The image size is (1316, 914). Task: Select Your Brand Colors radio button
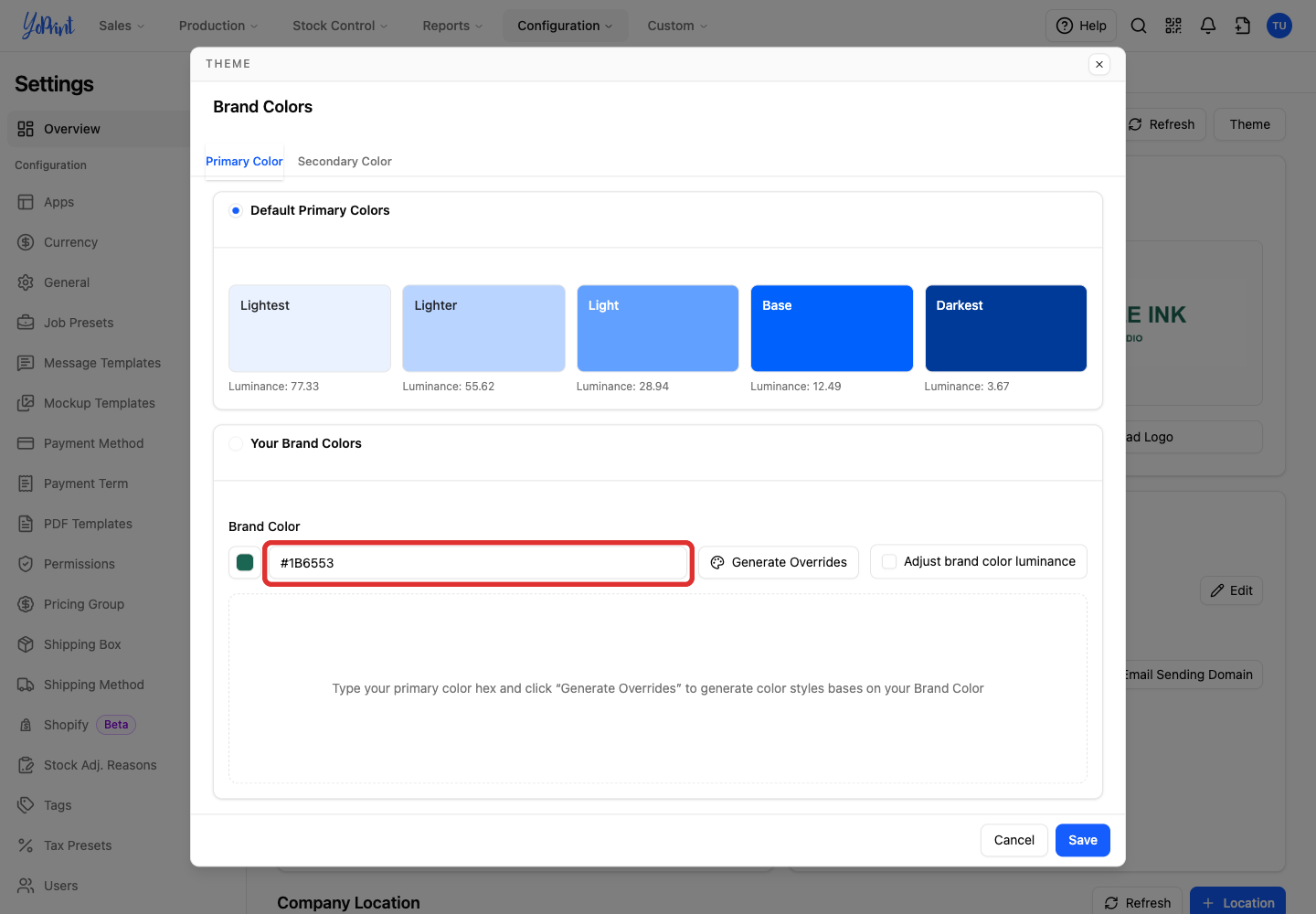click(236, 443)
